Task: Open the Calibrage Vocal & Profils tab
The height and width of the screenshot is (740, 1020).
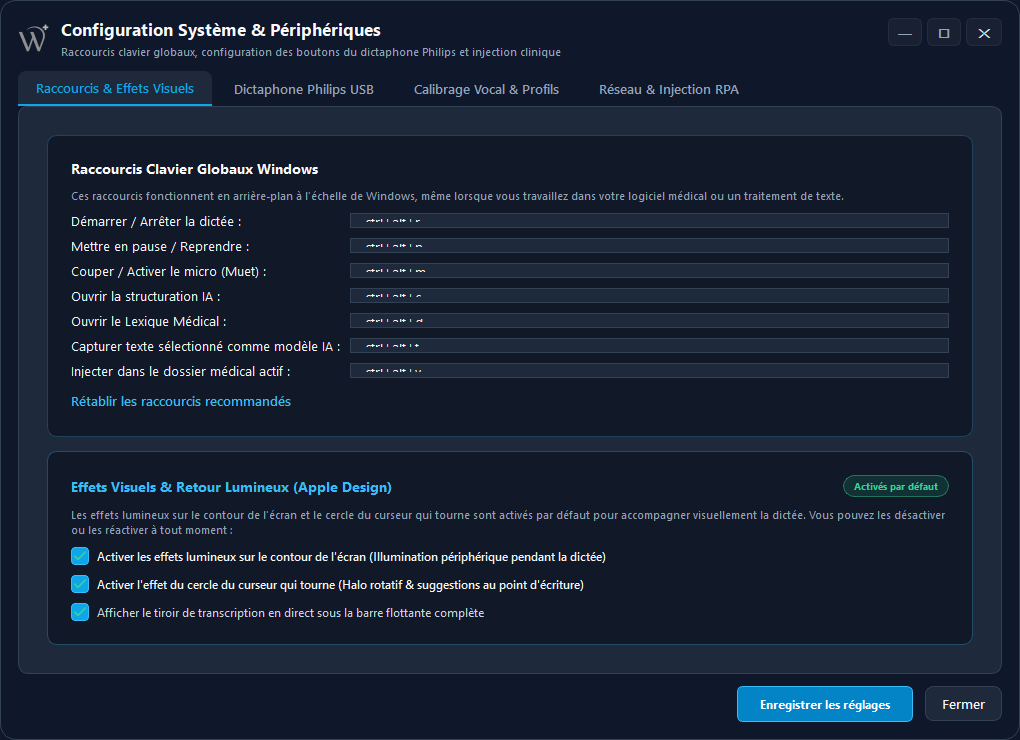Action: pyautogui.click(x=486, y=90)
